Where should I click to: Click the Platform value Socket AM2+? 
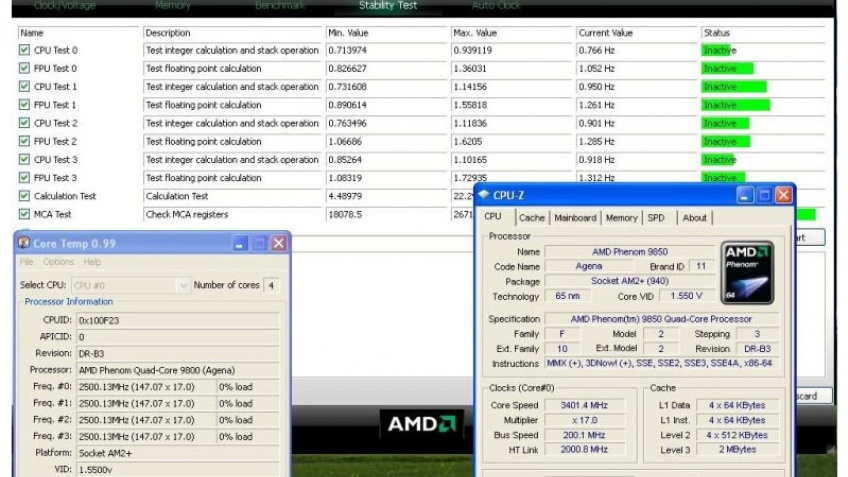pos(178,453)
